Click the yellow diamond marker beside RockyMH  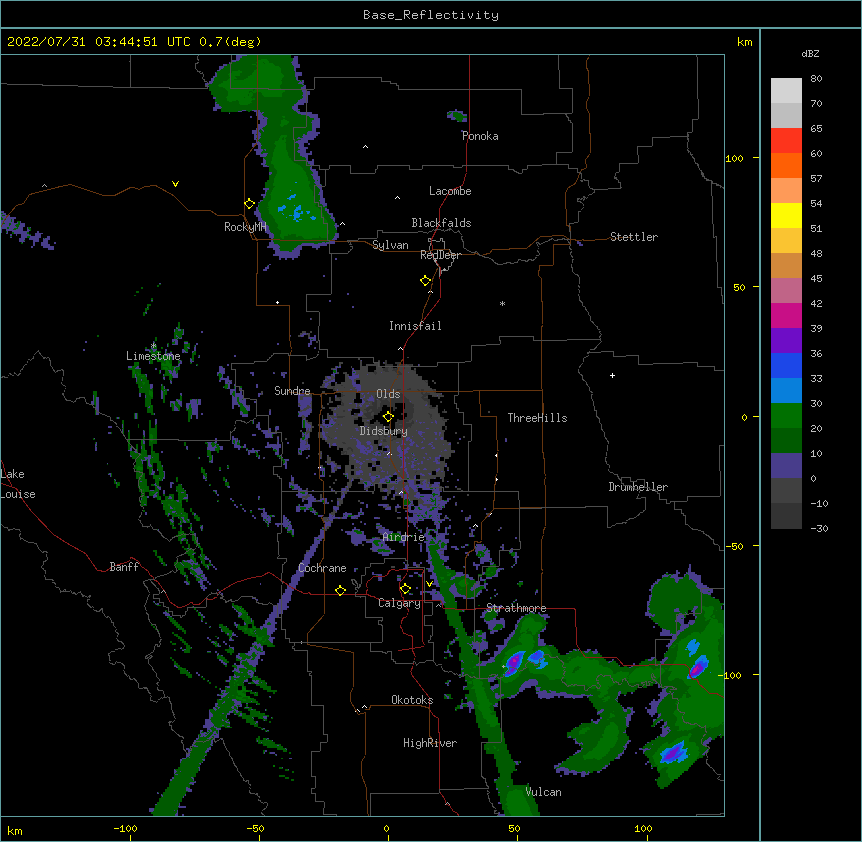coord(249,204)
